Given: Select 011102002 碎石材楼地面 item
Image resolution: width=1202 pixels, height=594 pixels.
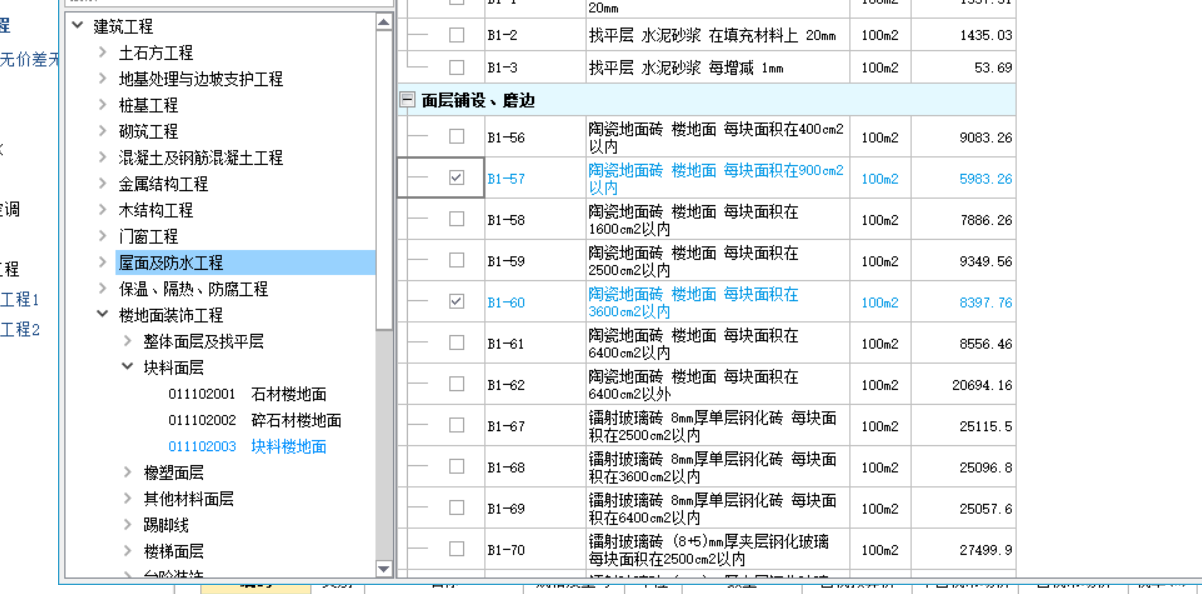Looking at the screenshot, I should pyautogui.click(x=255, y=420).
